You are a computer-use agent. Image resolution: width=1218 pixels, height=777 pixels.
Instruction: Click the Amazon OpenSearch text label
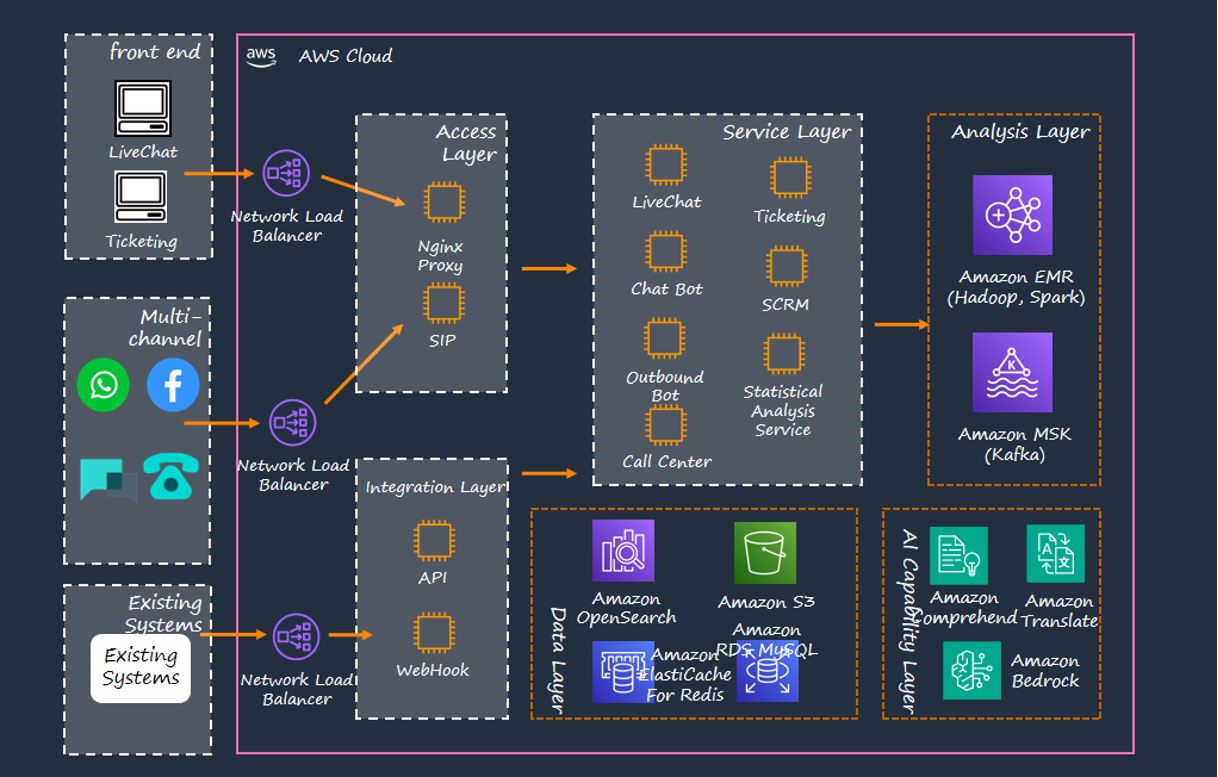pos(626,608)
